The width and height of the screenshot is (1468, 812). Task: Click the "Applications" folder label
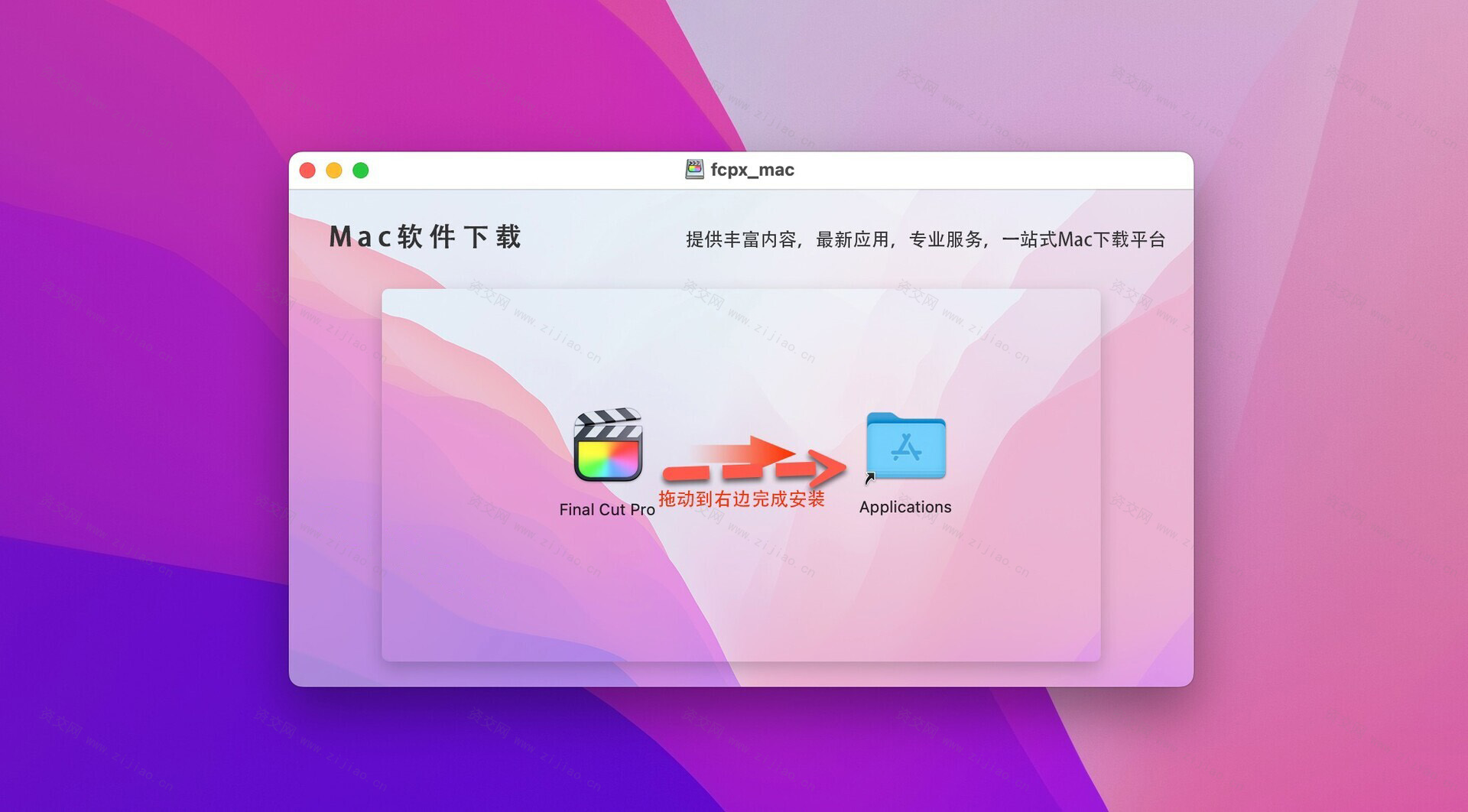pyautogui.click(x=905, y=507)
